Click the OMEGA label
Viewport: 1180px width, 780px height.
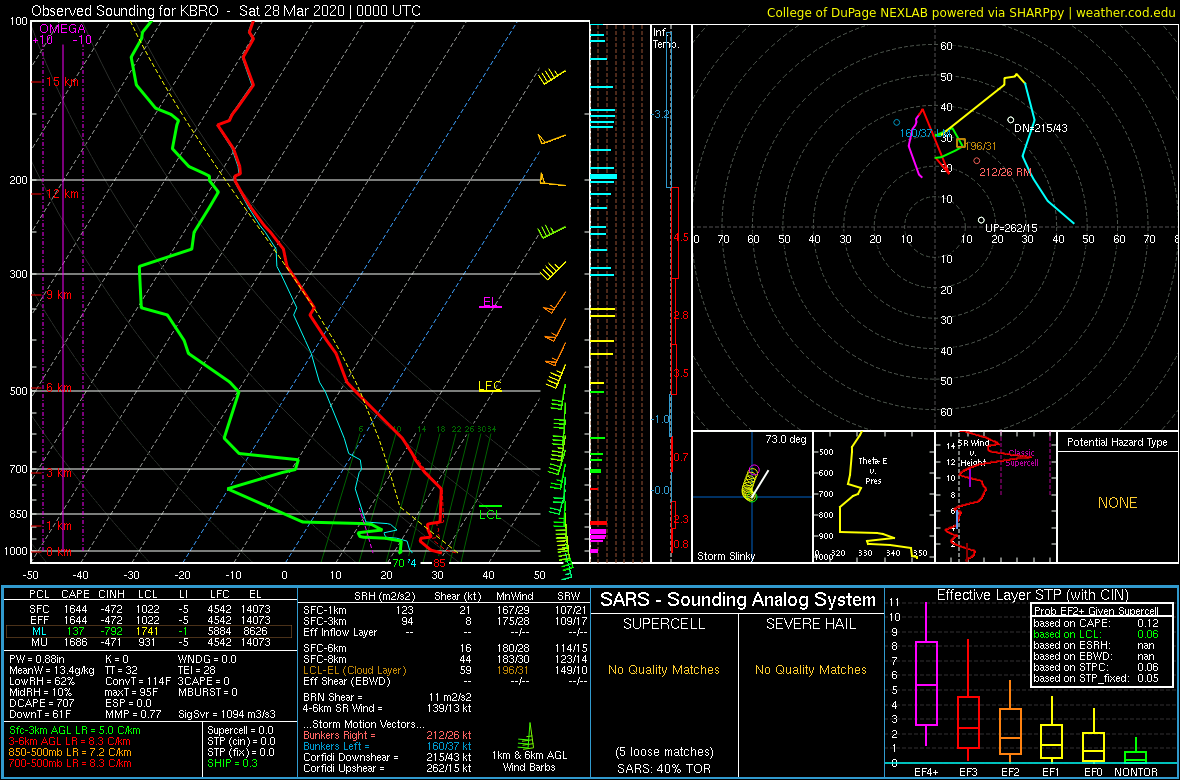(63, 29)
